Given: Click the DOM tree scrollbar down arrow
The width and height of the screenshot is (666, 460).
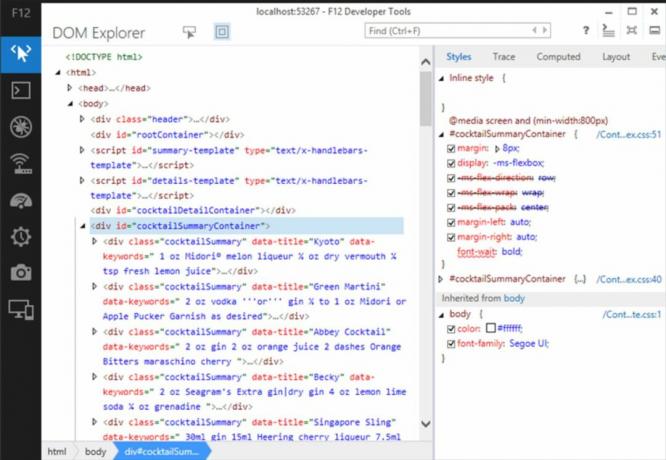Looking at the screenshot, I should tap(426, 423).
